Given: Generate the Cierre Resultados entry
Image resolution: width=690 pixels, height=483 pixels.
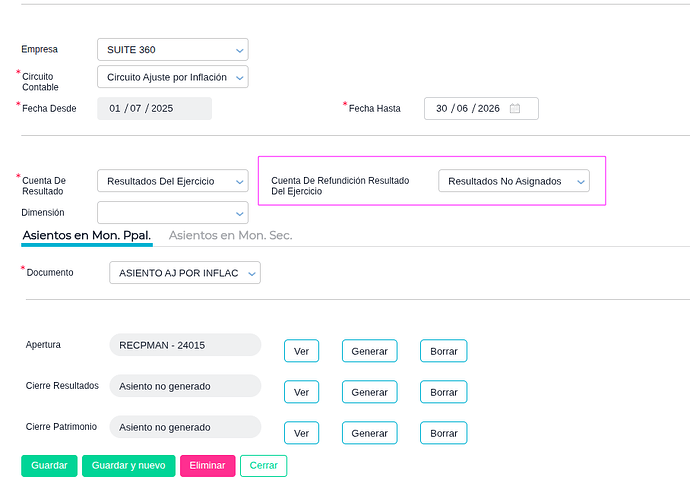Looking at the screenshot, I should click(x=370, y=392).
